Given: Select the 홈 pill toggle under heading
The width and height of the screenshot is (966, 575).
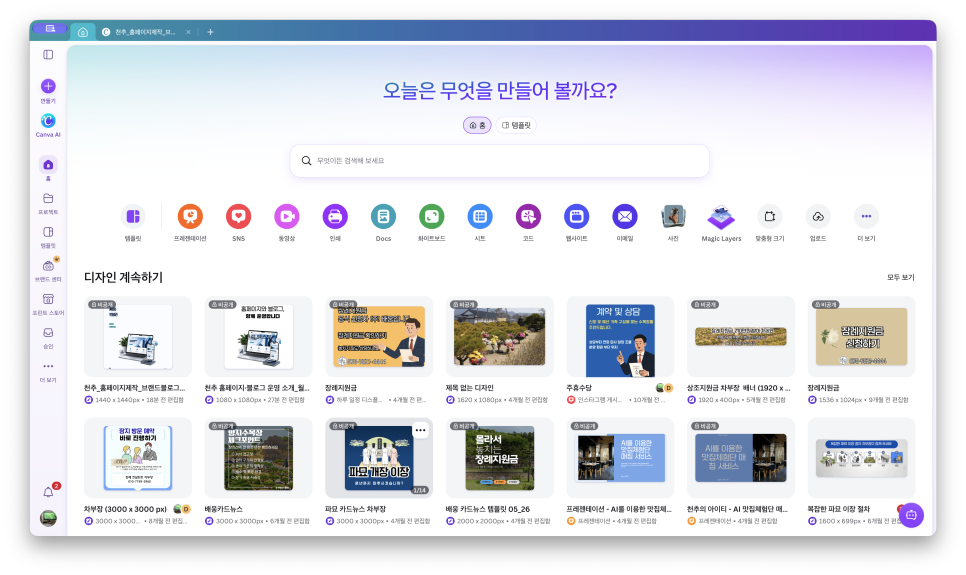Looking at the screenshot, I should (x=477, y=125).
